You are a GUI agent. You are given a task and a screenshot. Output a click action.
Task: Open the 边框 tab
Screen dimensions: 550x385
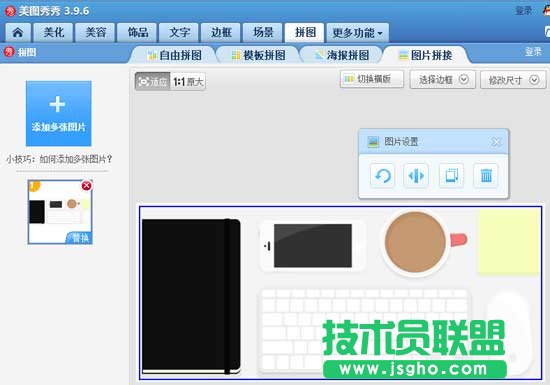tap(221, 33)
